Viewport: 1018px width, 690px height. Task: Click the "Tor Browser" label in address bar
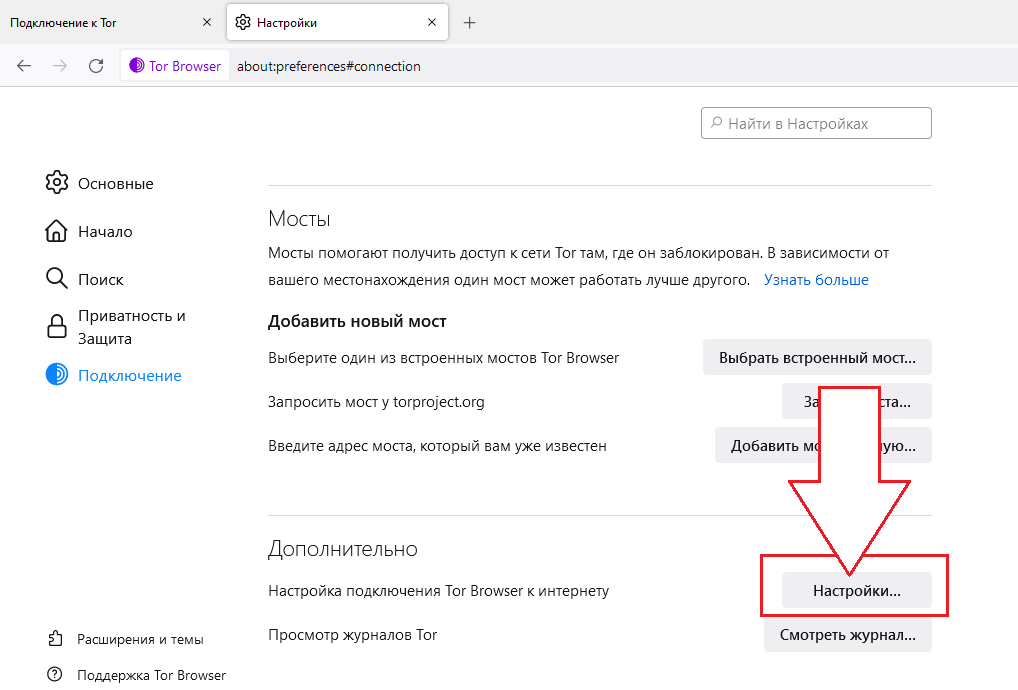tap(185, 66)
